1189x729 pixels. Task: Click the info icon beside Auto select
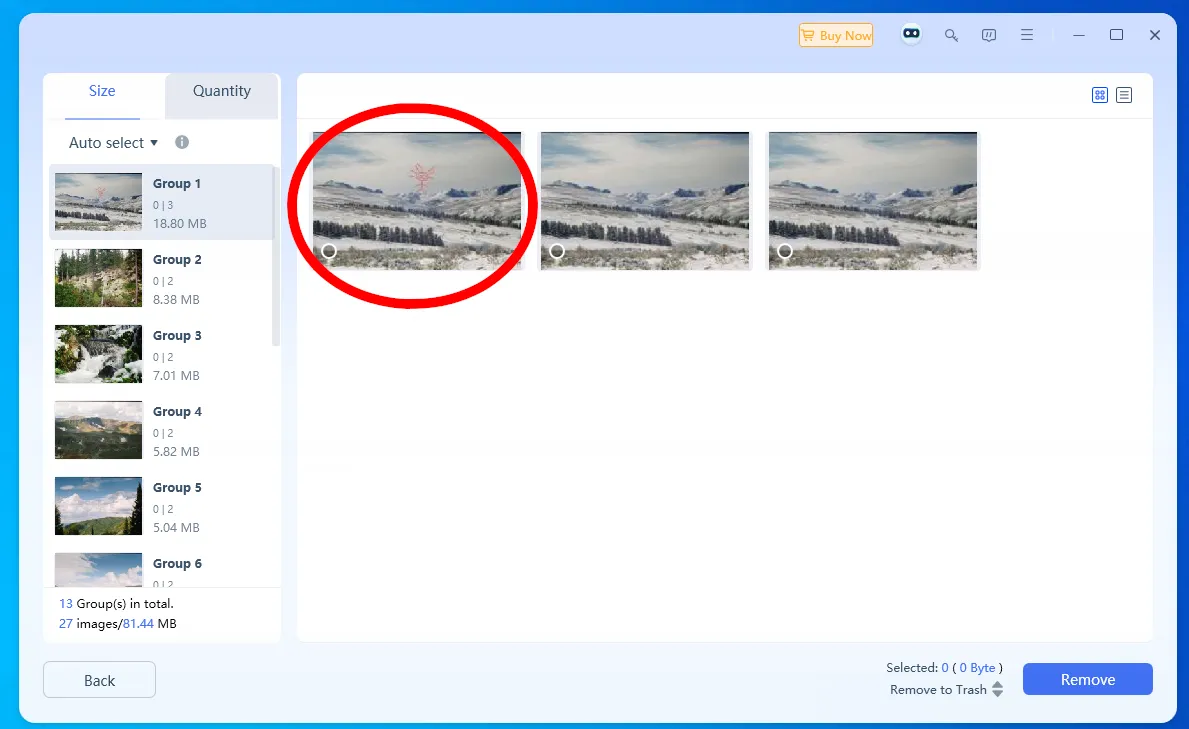182,142
